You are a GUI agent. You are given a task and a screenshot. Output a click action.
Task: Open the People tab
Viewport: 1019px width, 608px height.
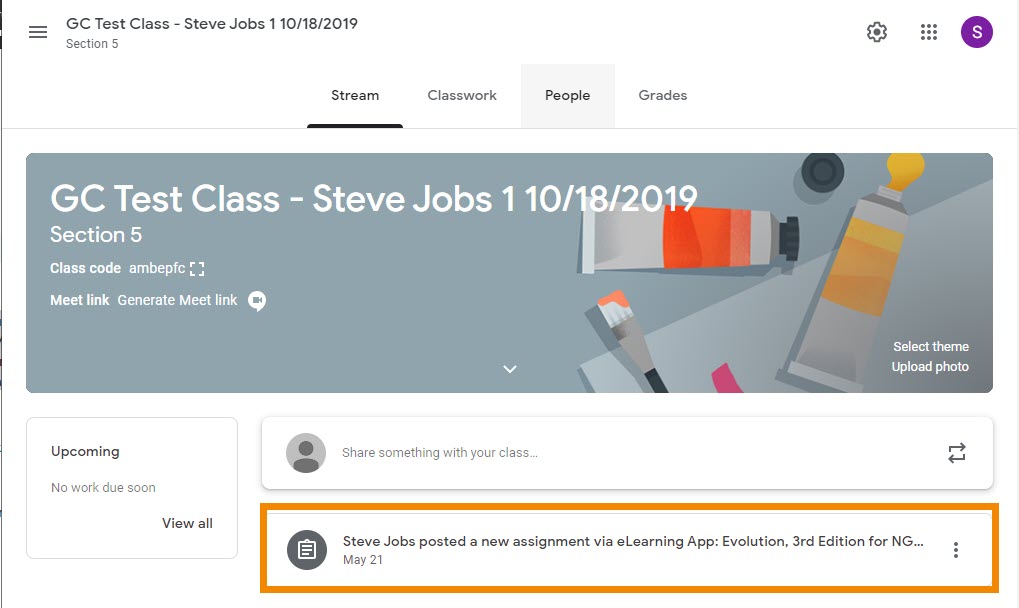coord(567,96)
